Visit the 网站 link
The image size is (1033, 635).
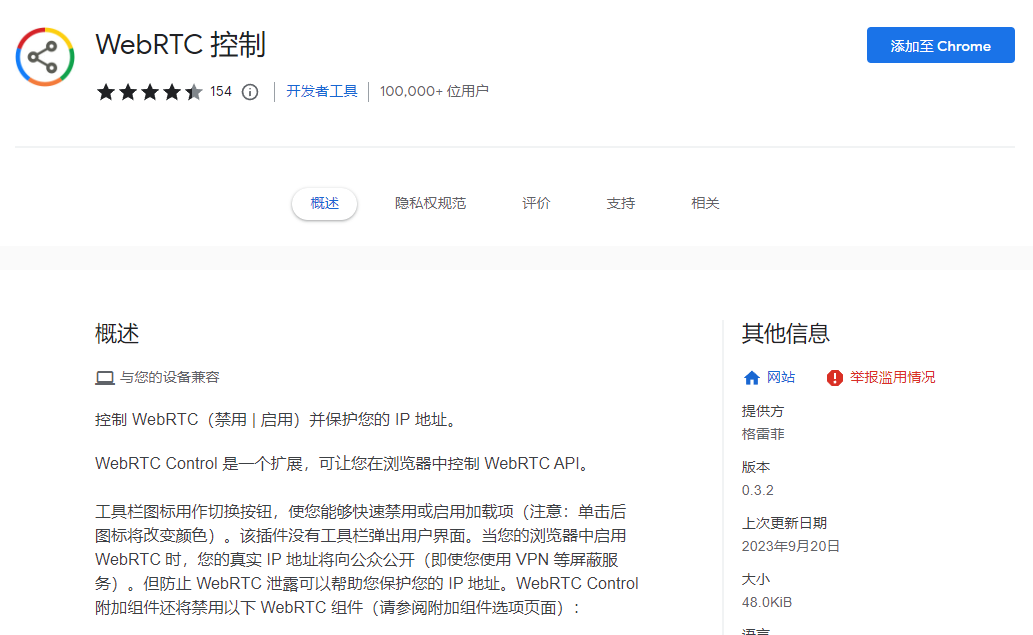pyautogui.click(x=781, y=377)
